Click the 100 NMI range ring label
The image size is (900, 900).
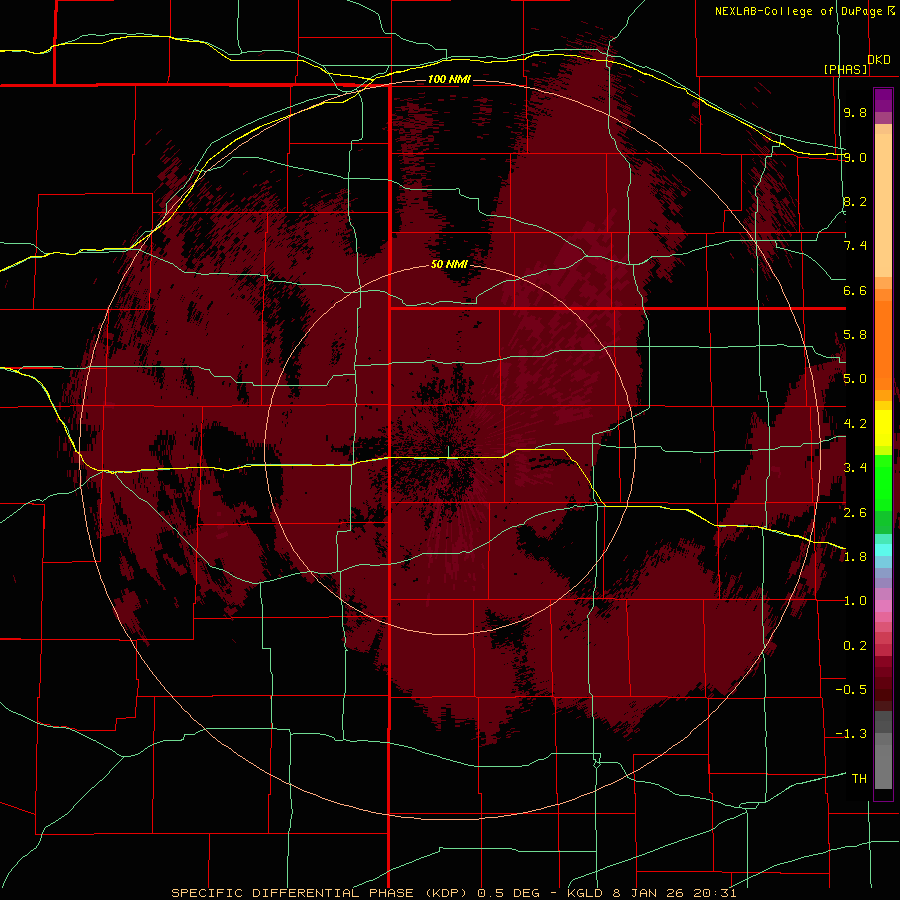coord(449,79)
